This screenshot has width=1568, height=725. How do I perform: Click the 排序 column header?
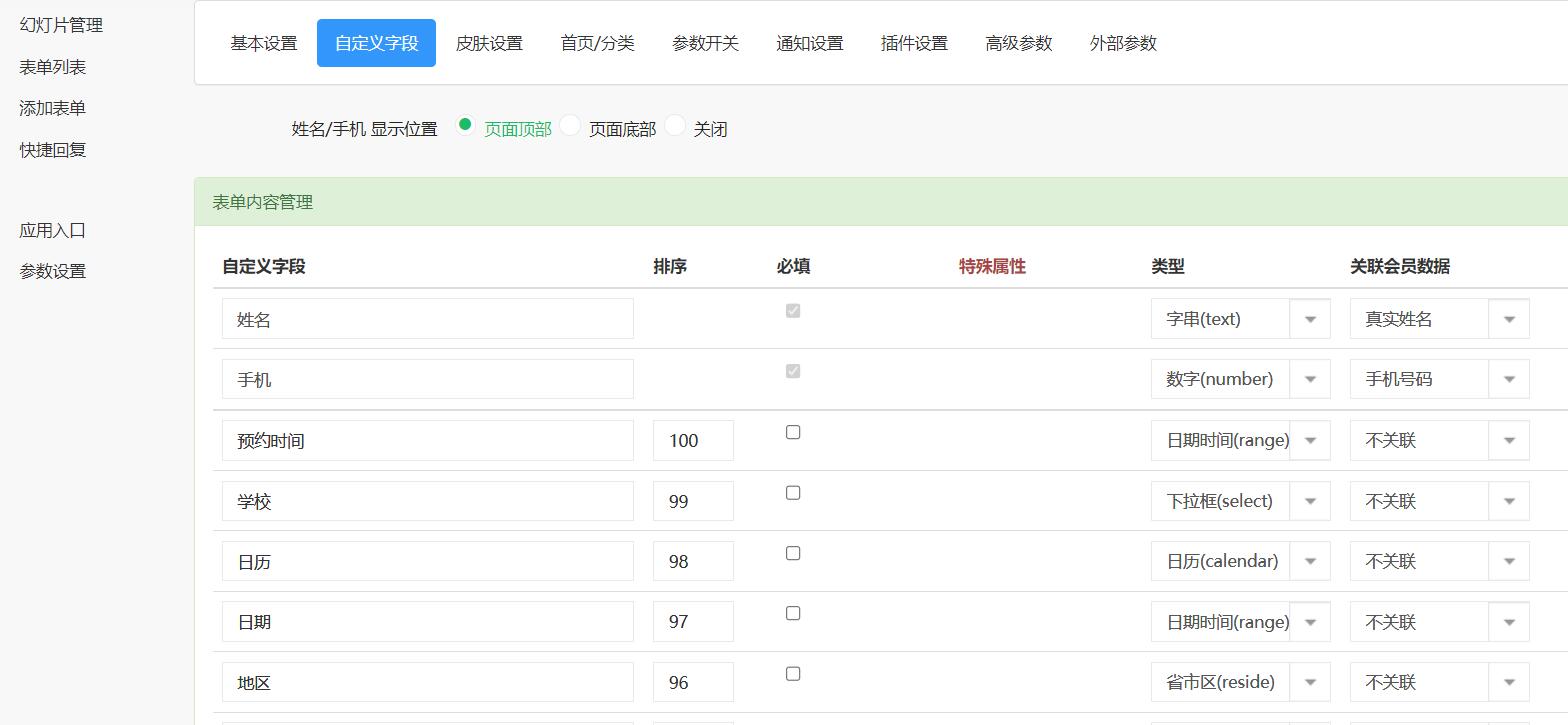click(670, 266)
